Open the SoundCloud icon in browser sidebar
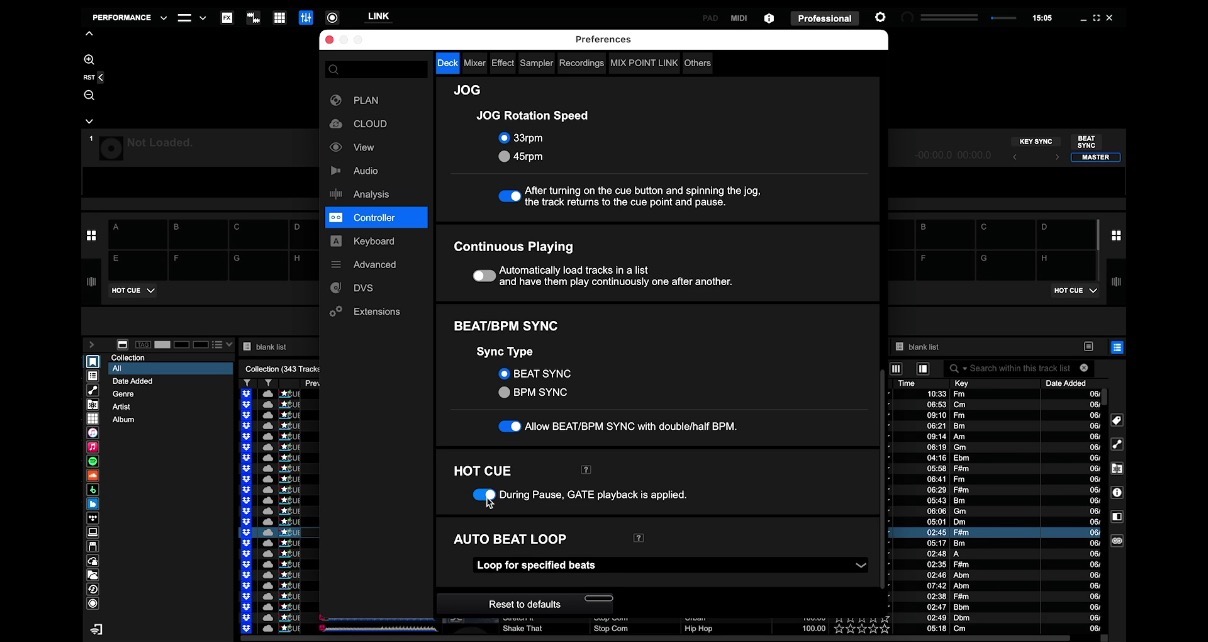This screenshot has width=1208, height=642. point(92,476)
